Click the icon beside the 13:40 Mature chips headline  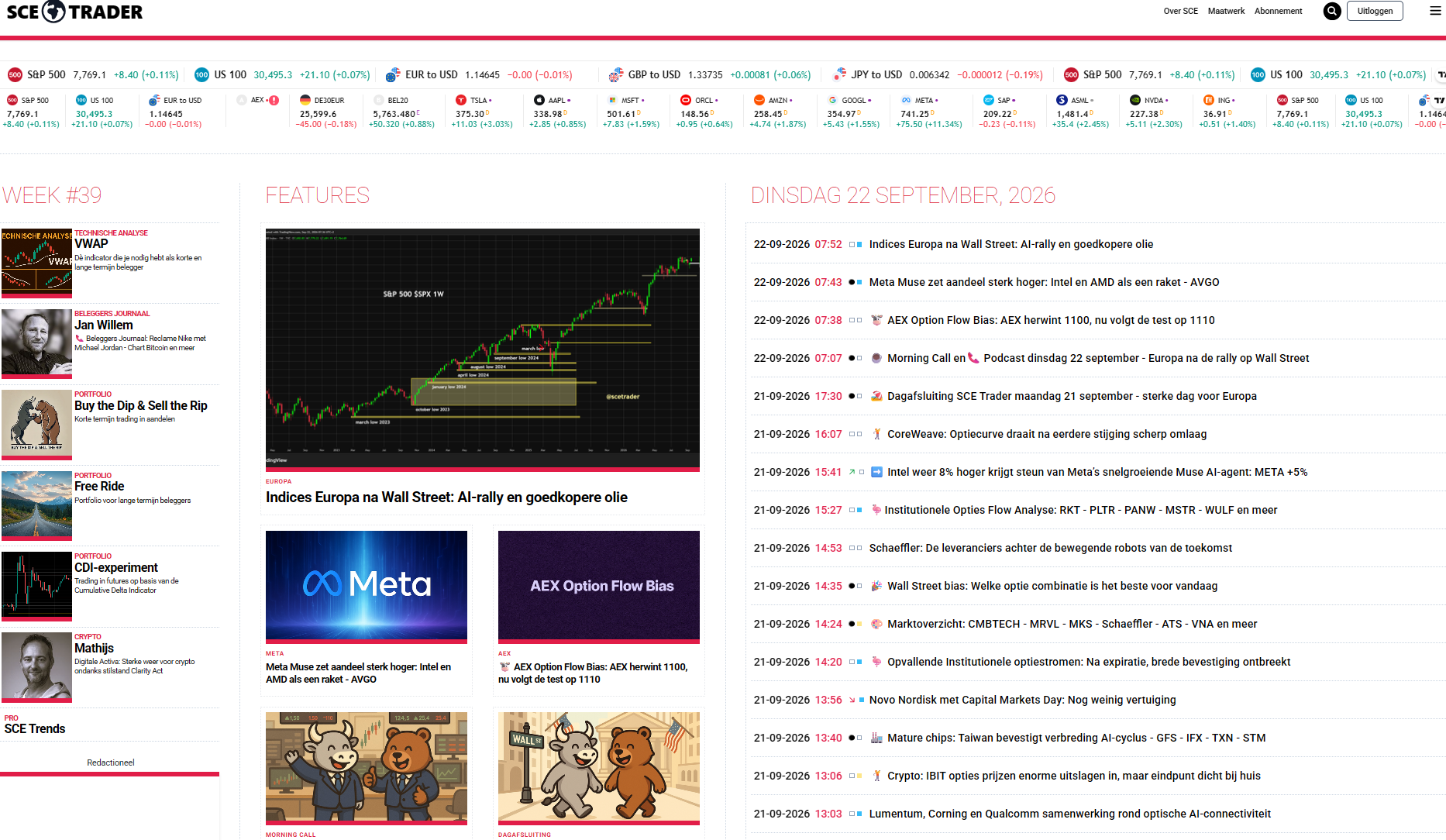point(876,738)
